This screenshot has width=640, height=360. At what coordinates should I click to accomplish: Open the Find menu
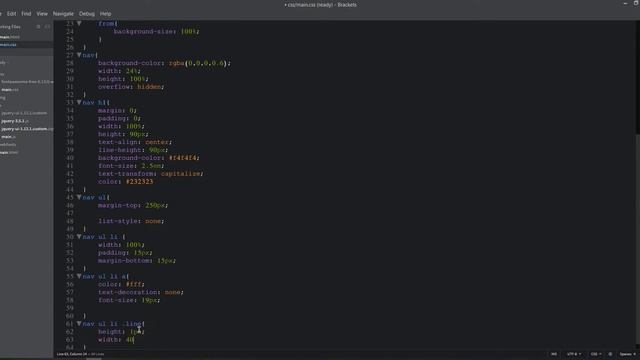26,13
